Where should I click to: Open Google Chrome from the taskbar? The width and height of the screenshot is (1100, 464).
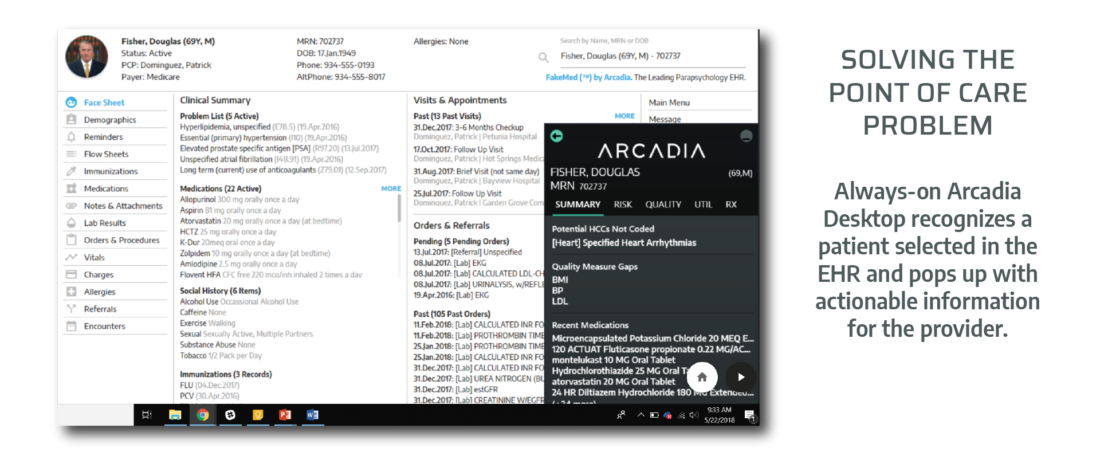(202, 415)
